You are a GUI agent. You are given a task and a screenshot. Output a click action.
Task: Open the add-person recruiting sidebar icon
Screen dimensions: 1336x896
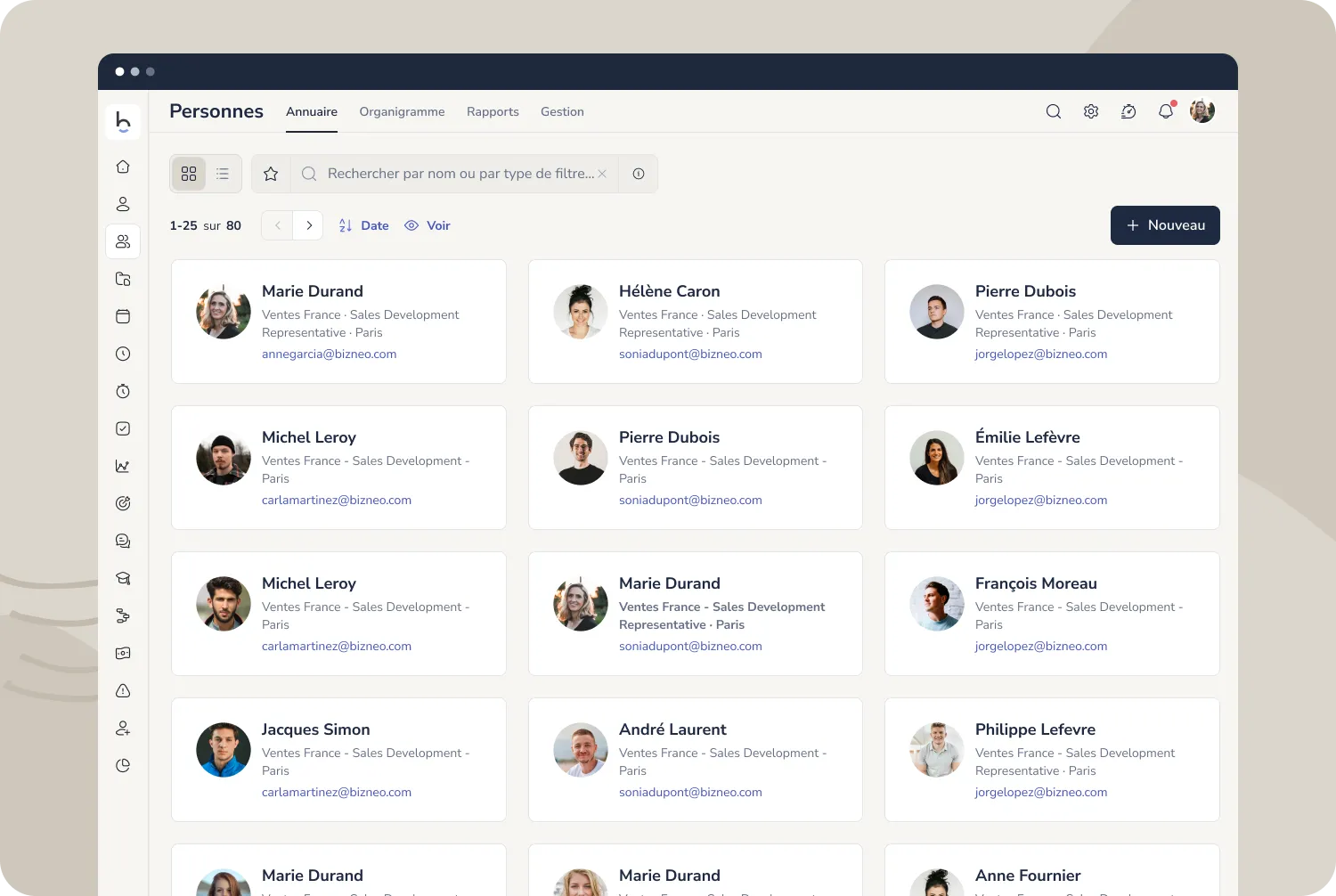123,728
